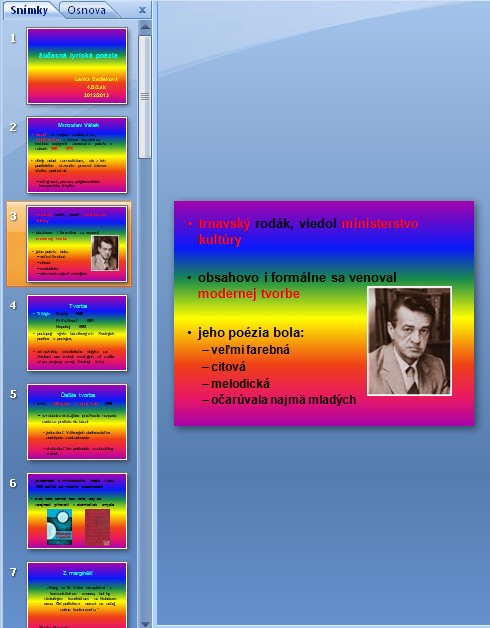Select slide 7 thumbnail Z marginálií
Screen dimensions: 490x628
tap(77, 595)
